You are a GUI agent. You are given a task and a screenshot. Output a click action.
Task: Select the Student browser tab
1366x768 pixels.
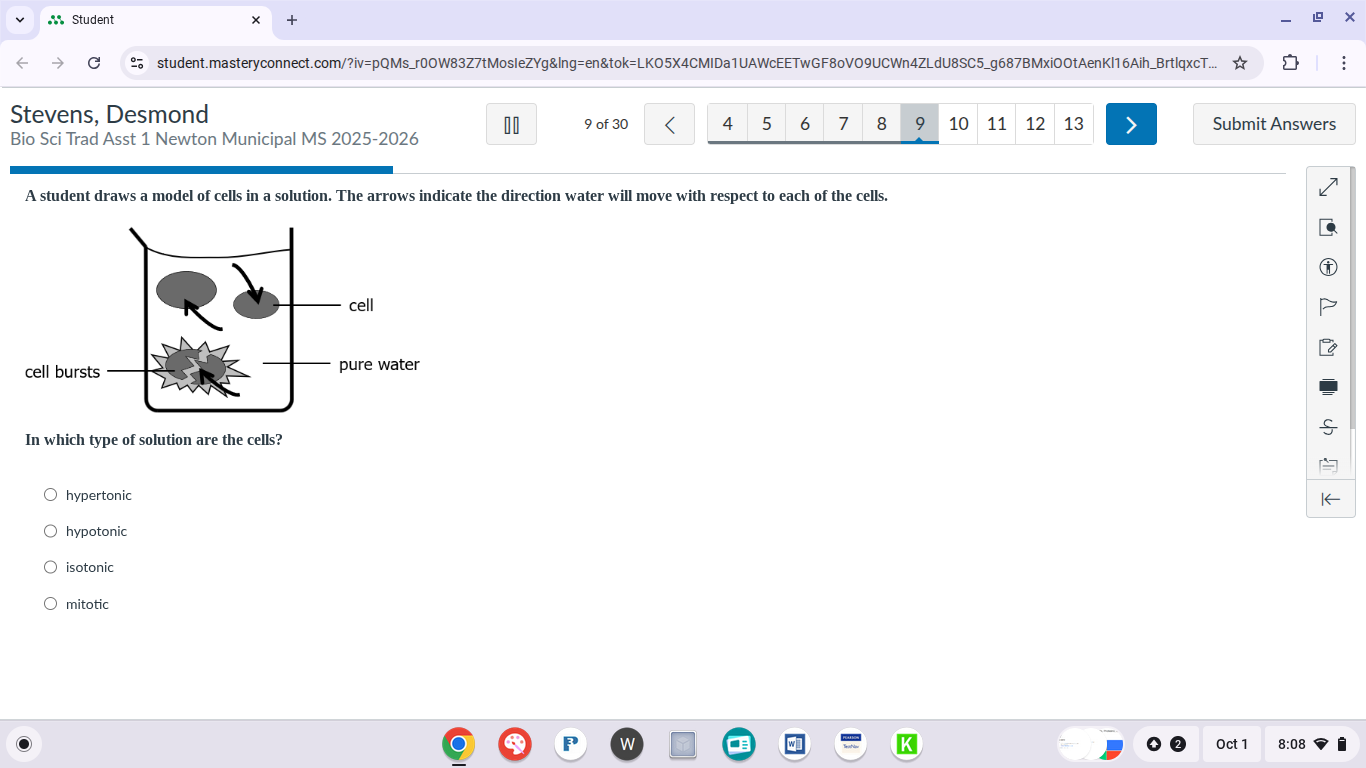[155, 20]
